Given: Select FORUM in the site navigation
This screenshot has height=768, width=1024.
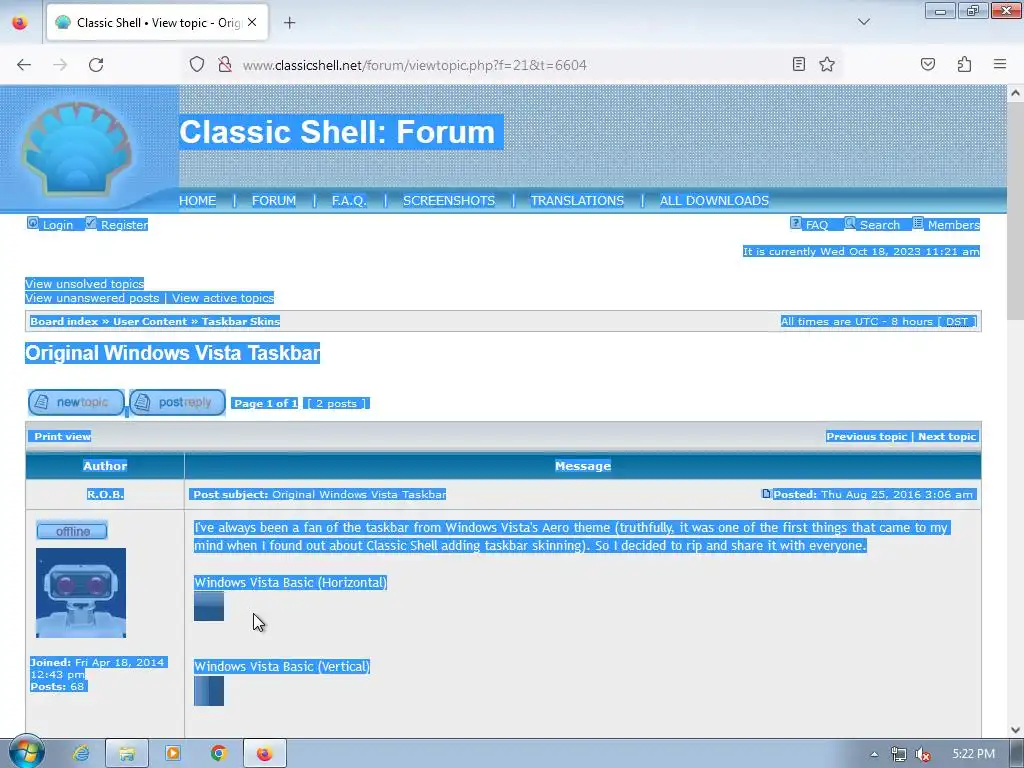Looking at the screenshot, I should tap(274, 200).
